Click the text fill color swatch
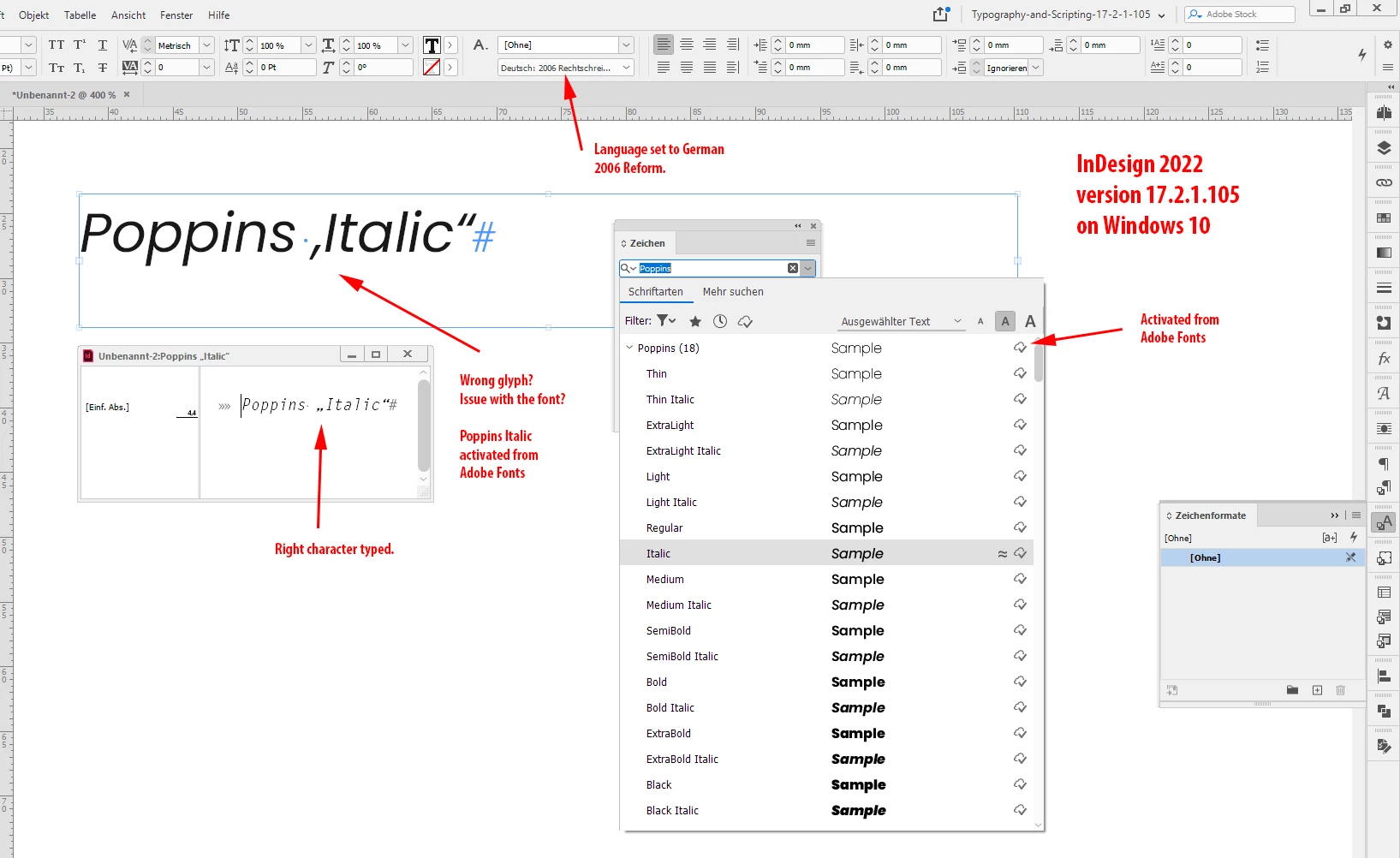The width and height of the screenshot is (1400, 858). click(x=432, y=45)
